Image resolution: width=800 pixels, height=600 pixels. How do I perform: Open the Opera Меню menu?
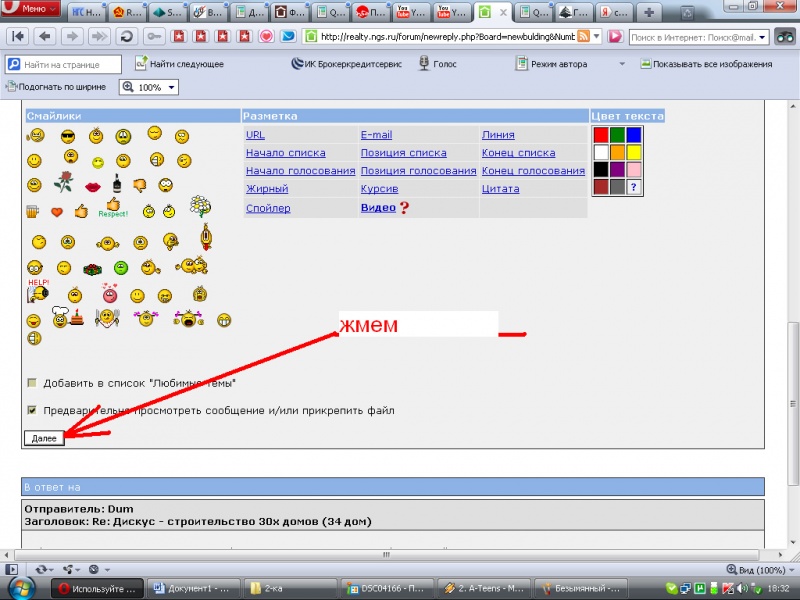click(x=30, y=8)
